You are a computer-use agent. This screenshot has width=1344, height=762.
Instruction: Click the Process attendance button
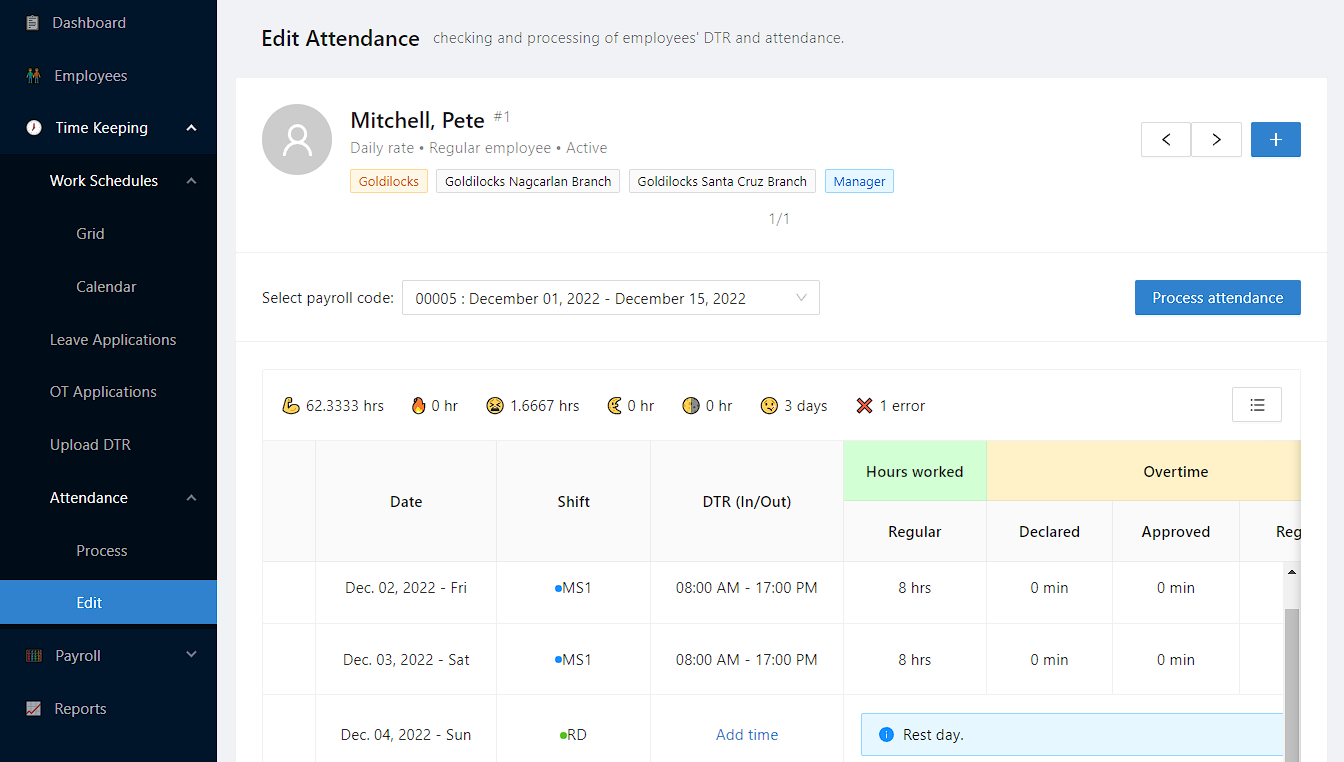1217,298
